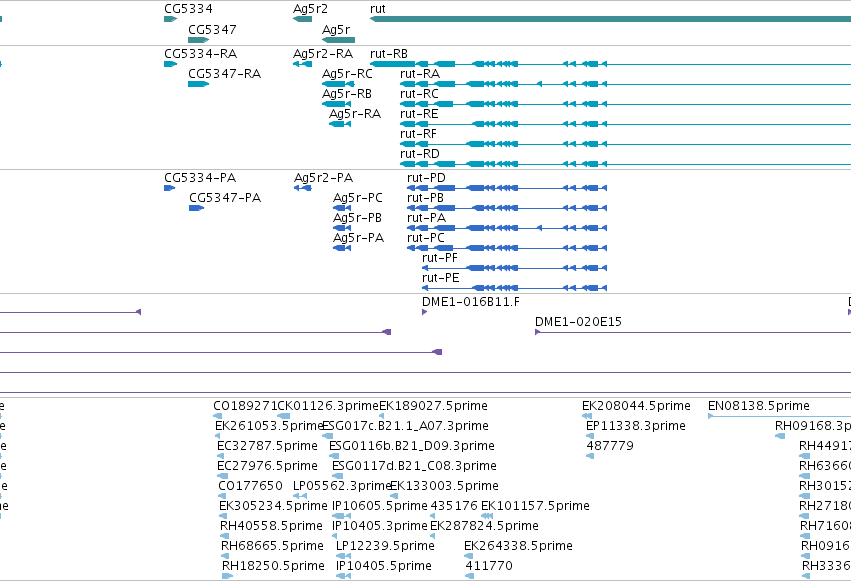
Task: Click EST LP12239.5prime
Action: (385, 547)
